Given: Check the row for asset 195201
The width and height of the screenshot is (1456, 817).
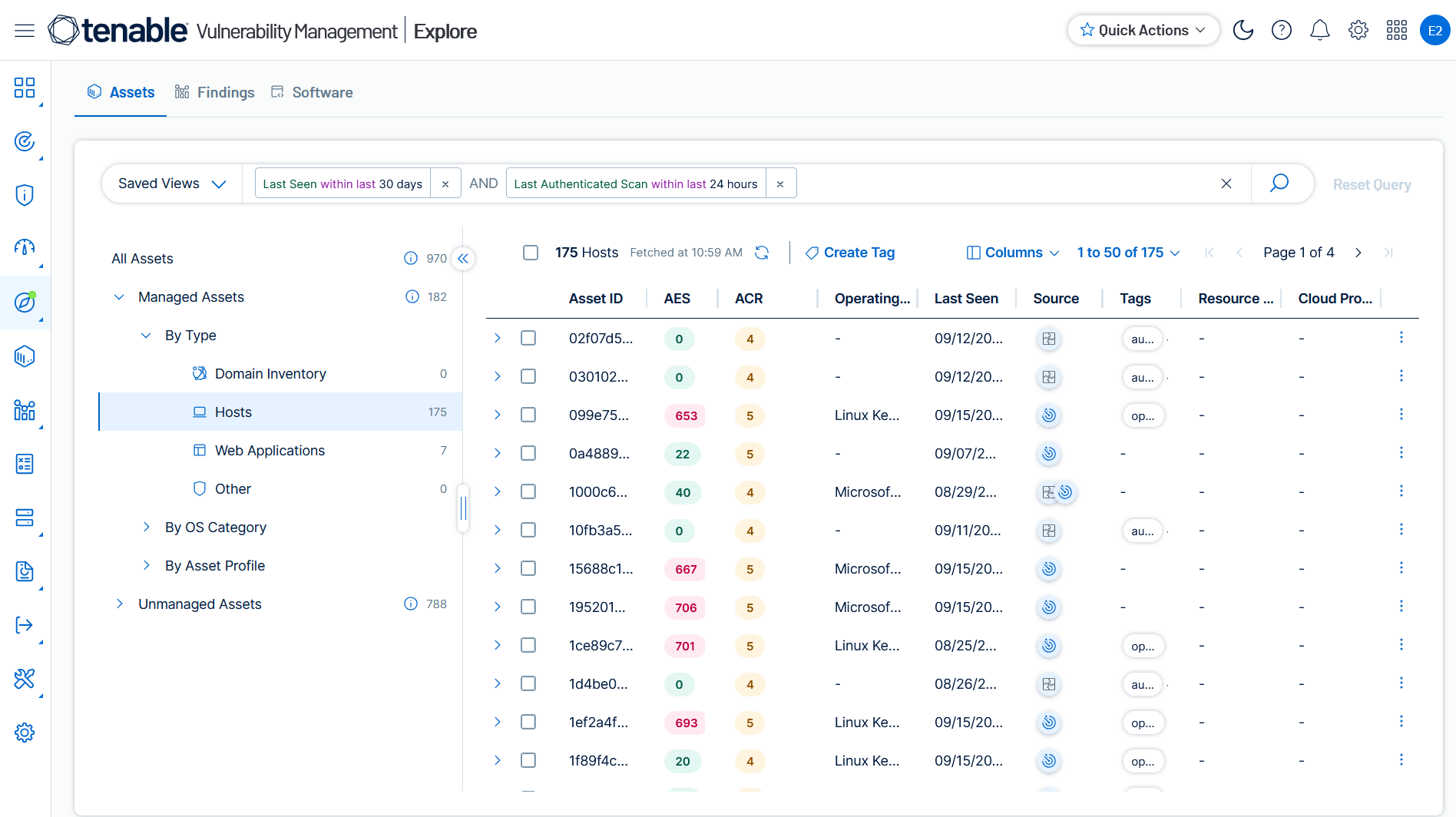Looking at the screenshot, I should [528, 607].
